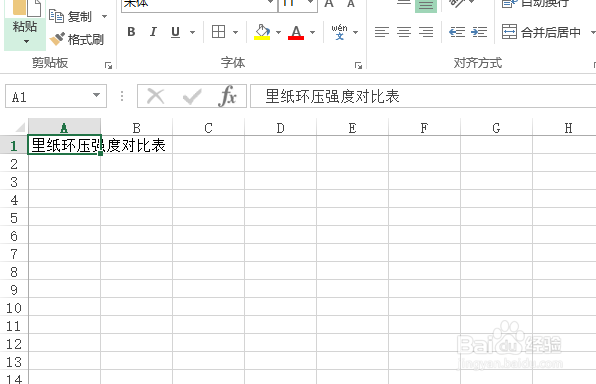This screenshot has height=384, width=596.
Task: Select column E header
Action: pos(352,128)
